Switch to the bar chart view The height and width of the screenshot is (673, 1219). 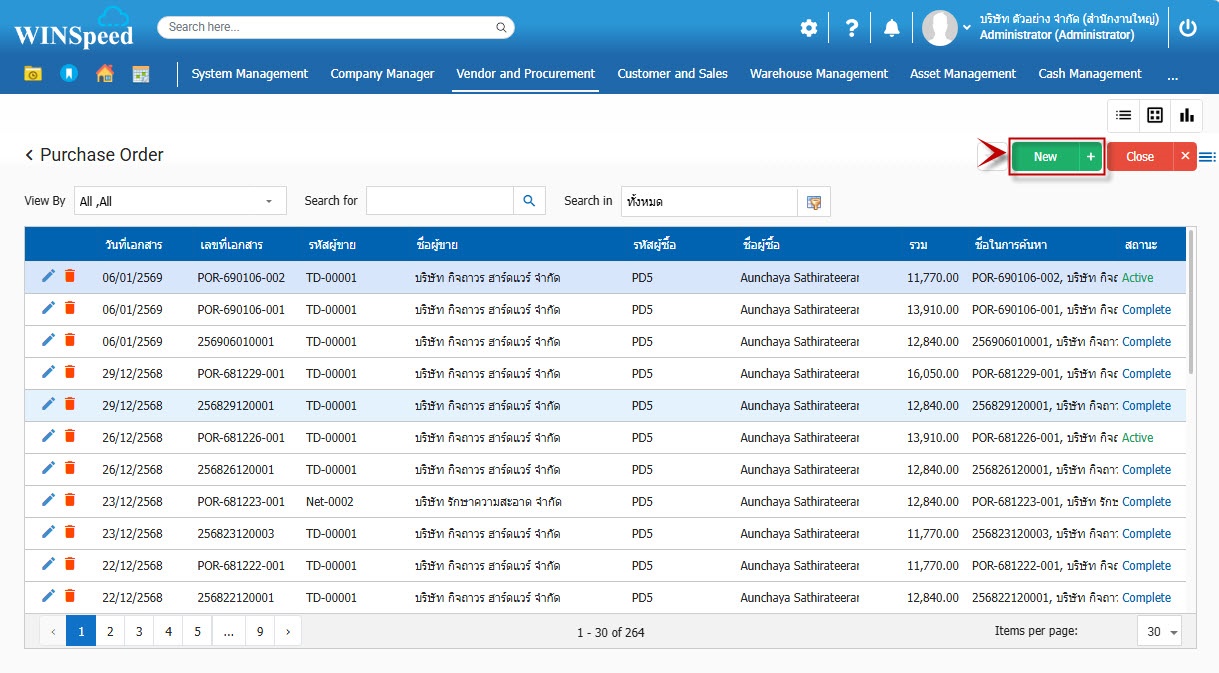tap(1186, 115)
